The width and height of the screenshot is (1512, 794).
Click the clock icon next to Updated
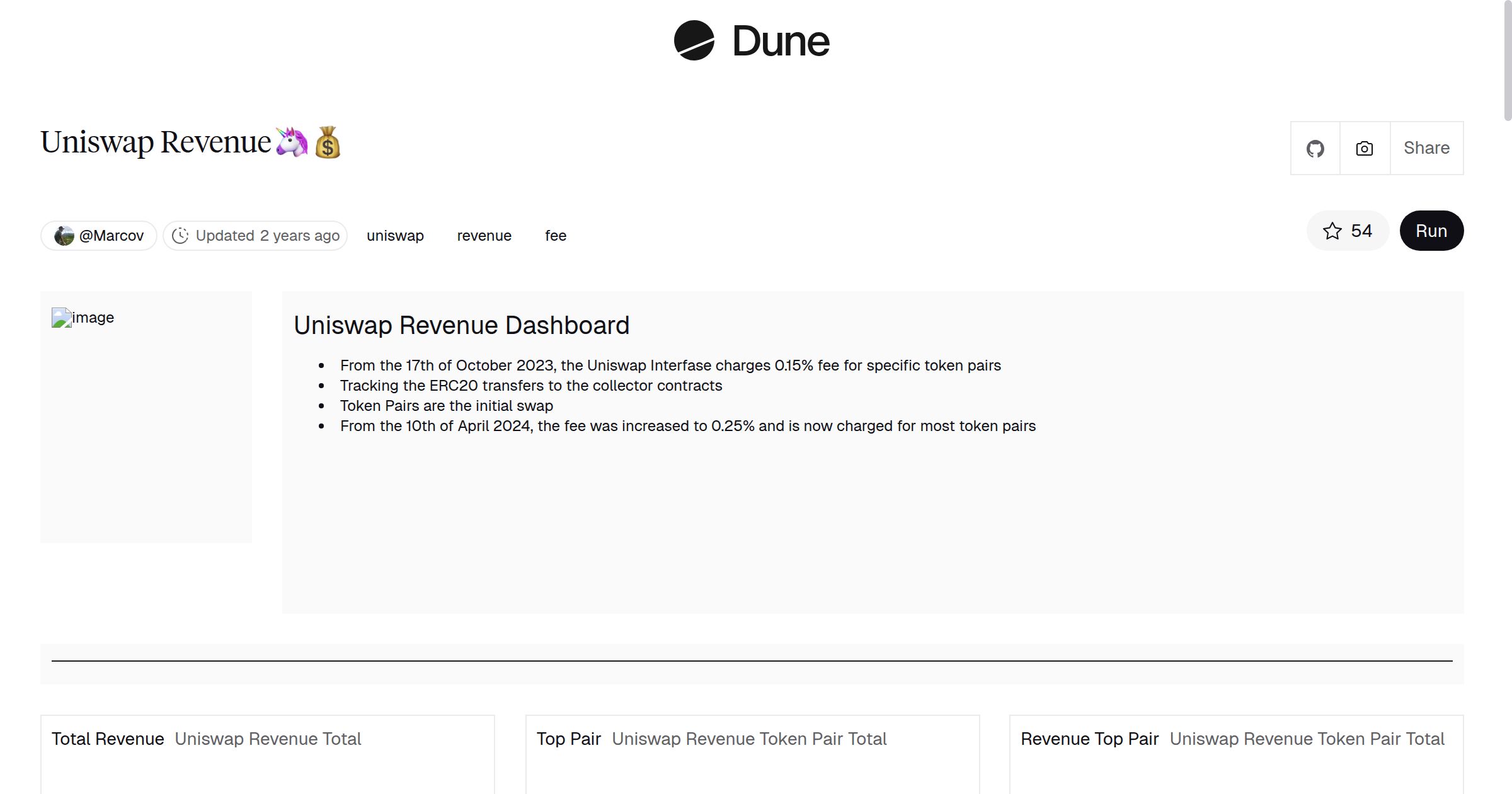pos(180,235)
